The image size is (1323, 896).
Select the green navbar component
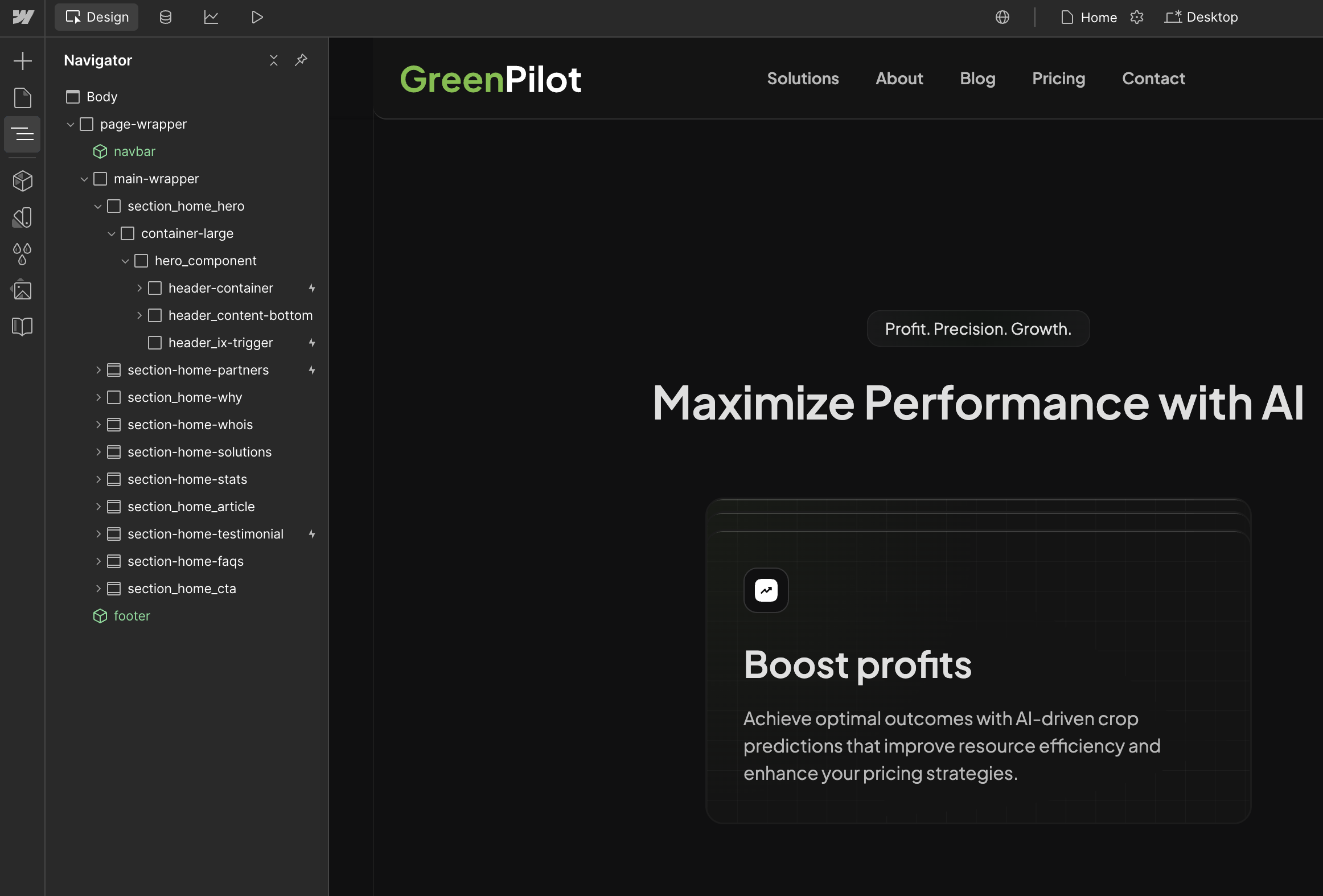tap(134, 151)
